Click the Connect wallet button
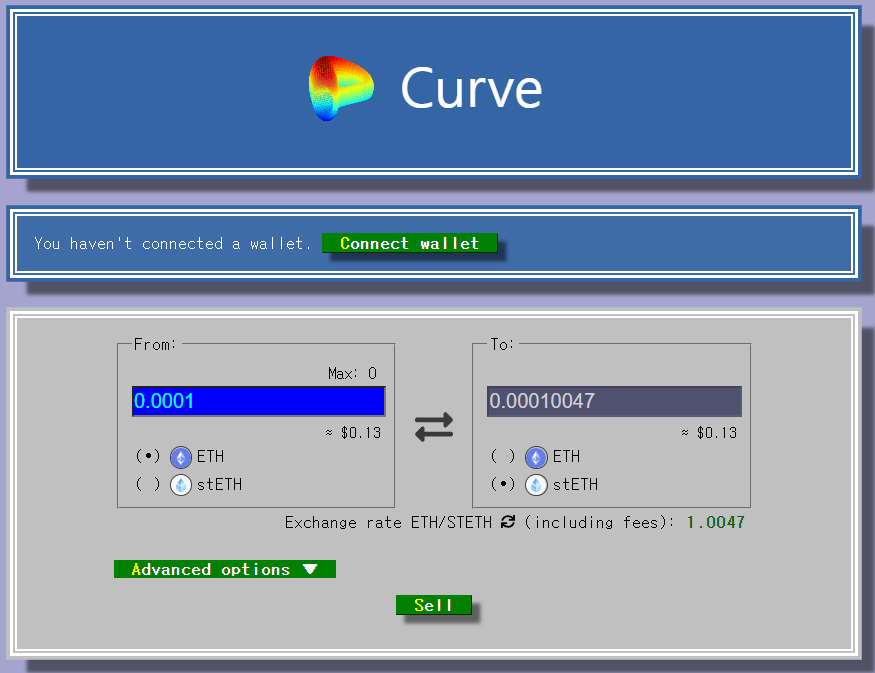The image size is (875, 673). point(410,243)
